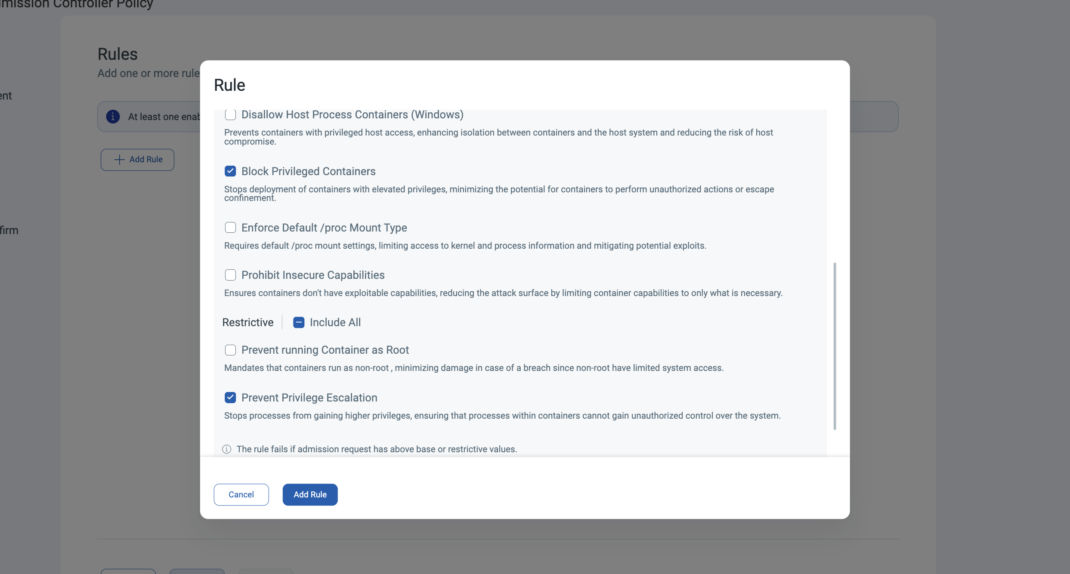Screen dimensions: 1070x574
Task: Enable Disallow Host Process Containers (Windows)
Action: point(231,115)
